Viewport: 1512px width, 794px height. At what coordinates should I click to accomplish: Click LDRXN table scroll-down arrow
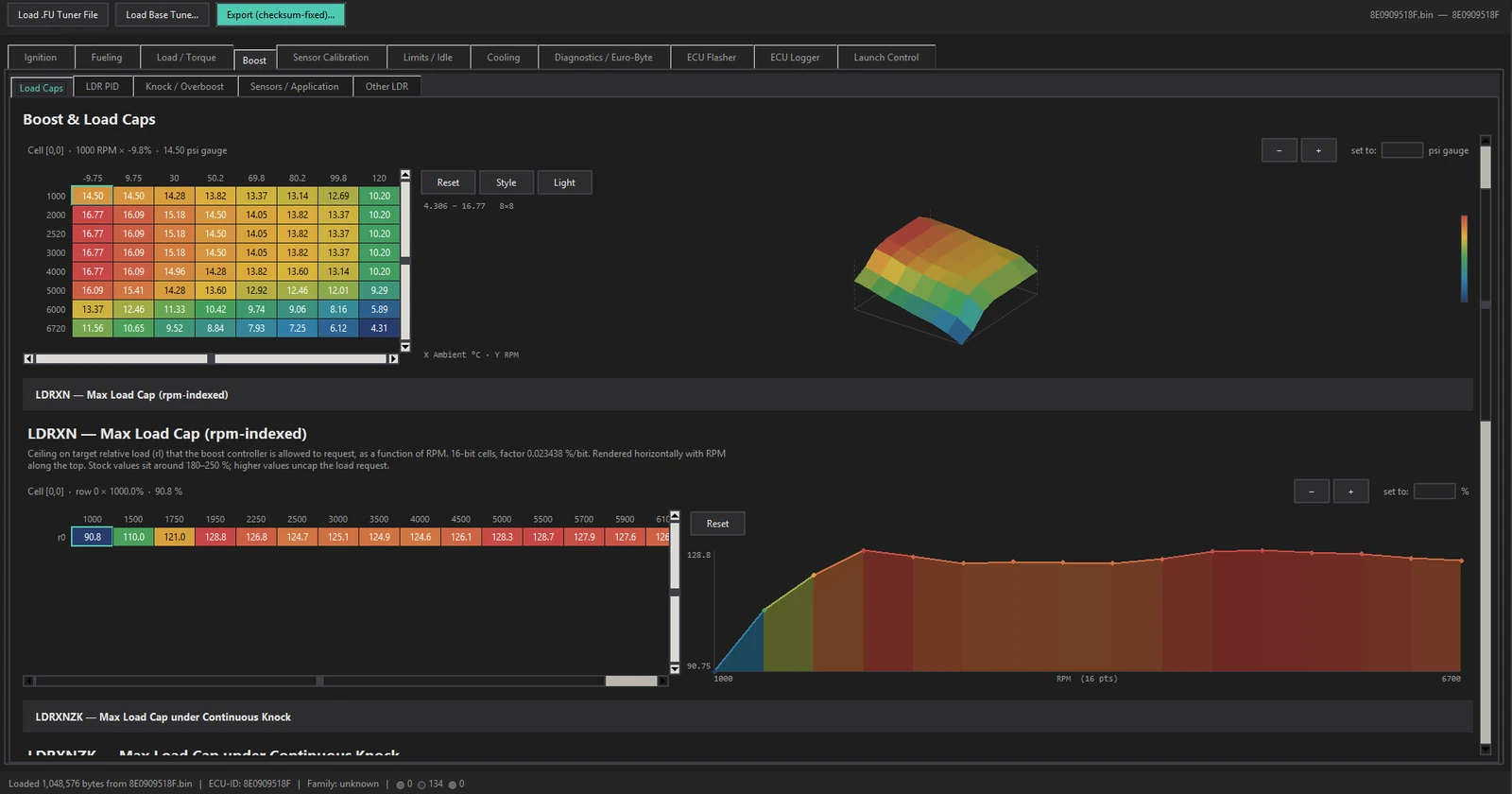(675, 668)
